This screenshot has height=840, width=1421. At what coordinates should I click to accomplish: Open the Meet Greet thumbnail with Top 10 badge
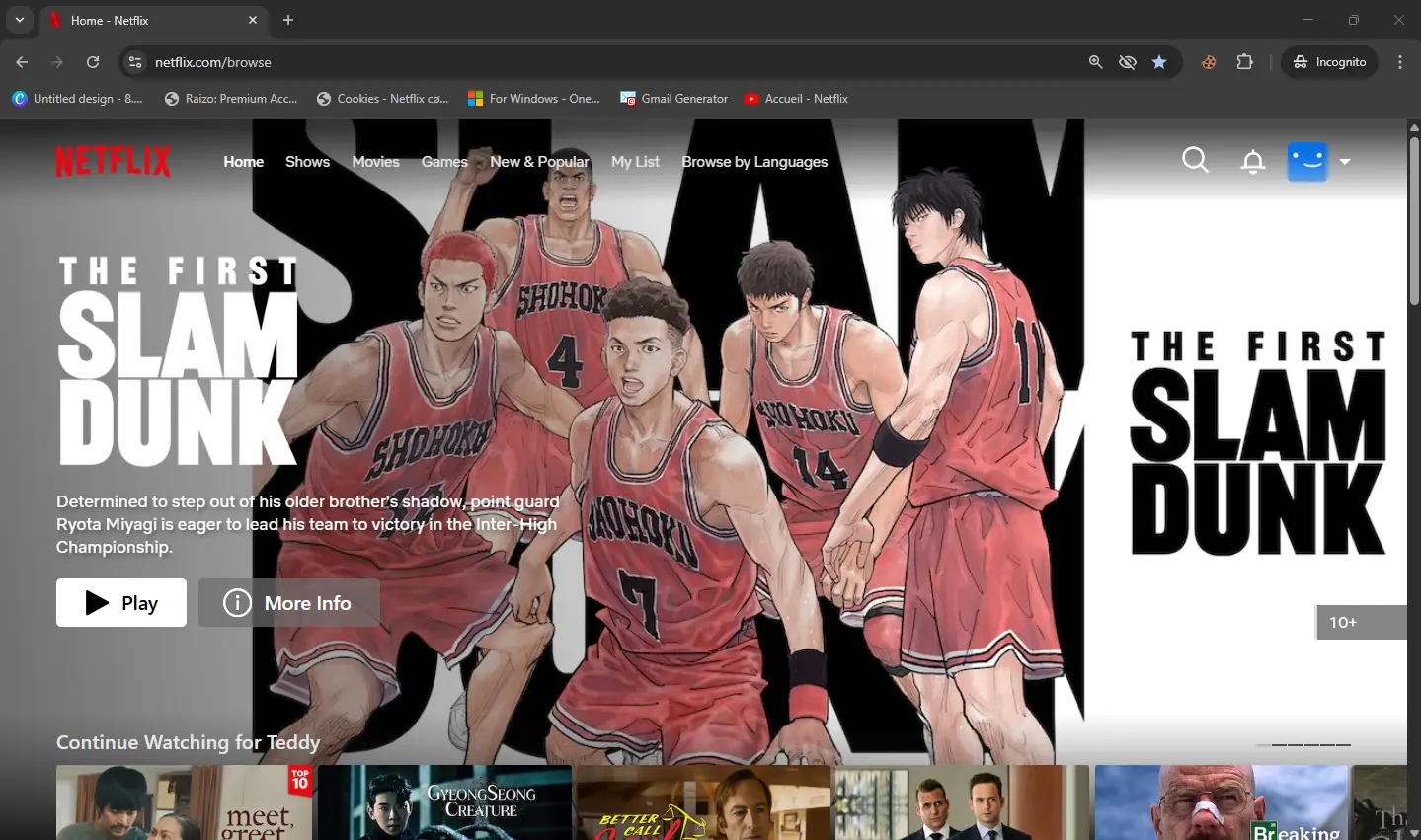184,802
